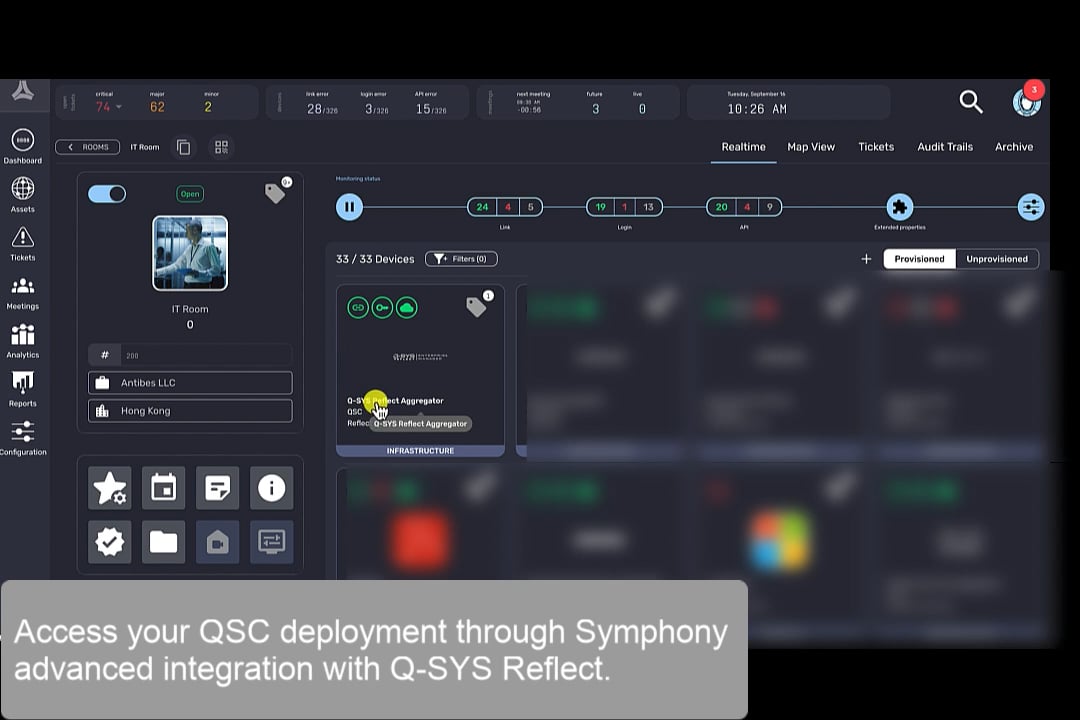The width and height of the screenshot is (1080, 720).
Task: Switch to Unprovisioned devices
Action: pyautogui.click(x=996, y=259)
